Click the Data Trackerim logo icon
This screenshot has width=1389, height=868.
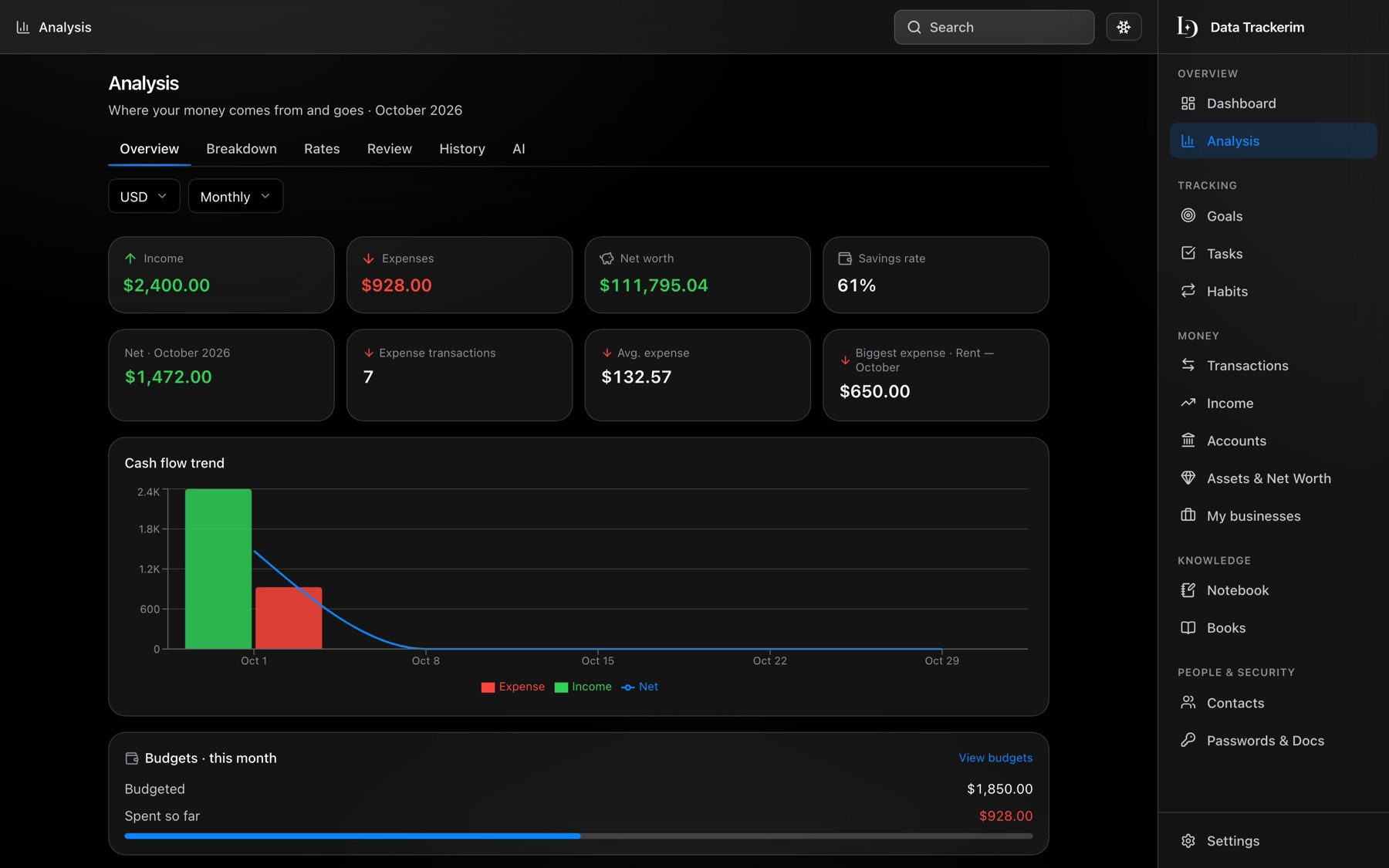pos(1187,27)
